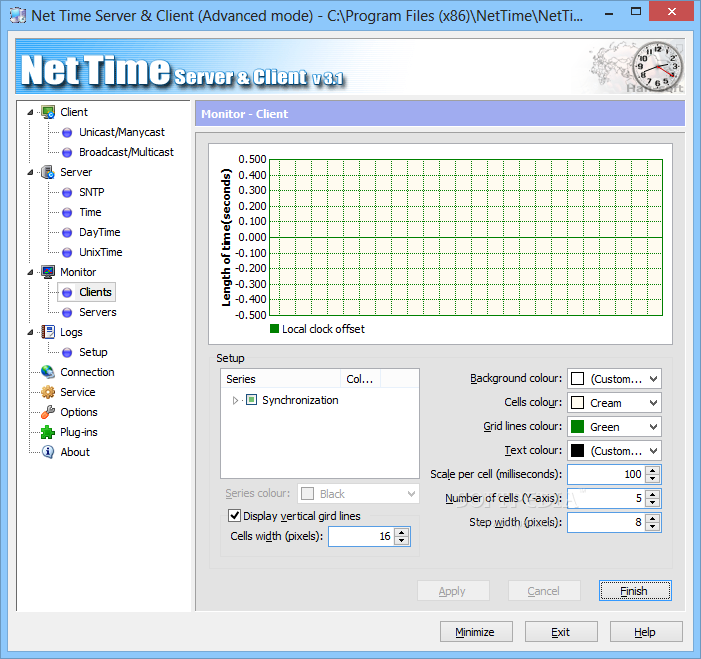701x659 pixels.
Task: Collapse the Monitor tree node
Action: tap(30, 272)
